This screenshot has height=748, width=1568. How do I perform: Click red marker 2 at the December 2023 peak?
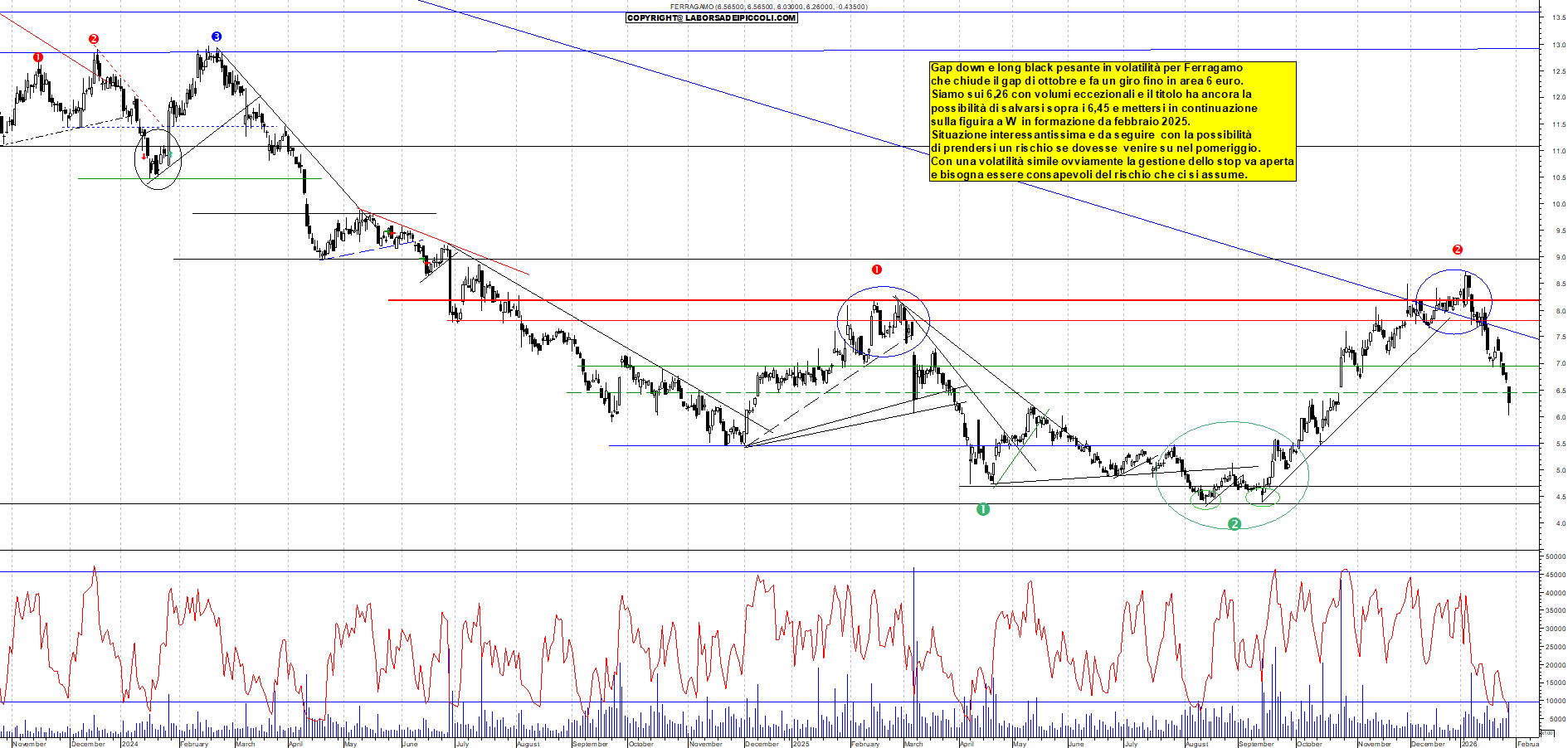tap(94, 39)
